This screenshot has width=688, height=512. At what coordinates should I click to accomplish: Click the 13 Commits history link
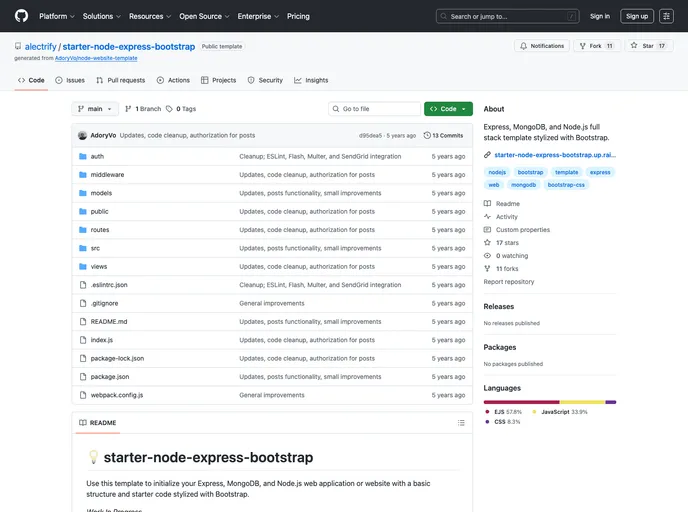tap(443, 135)
